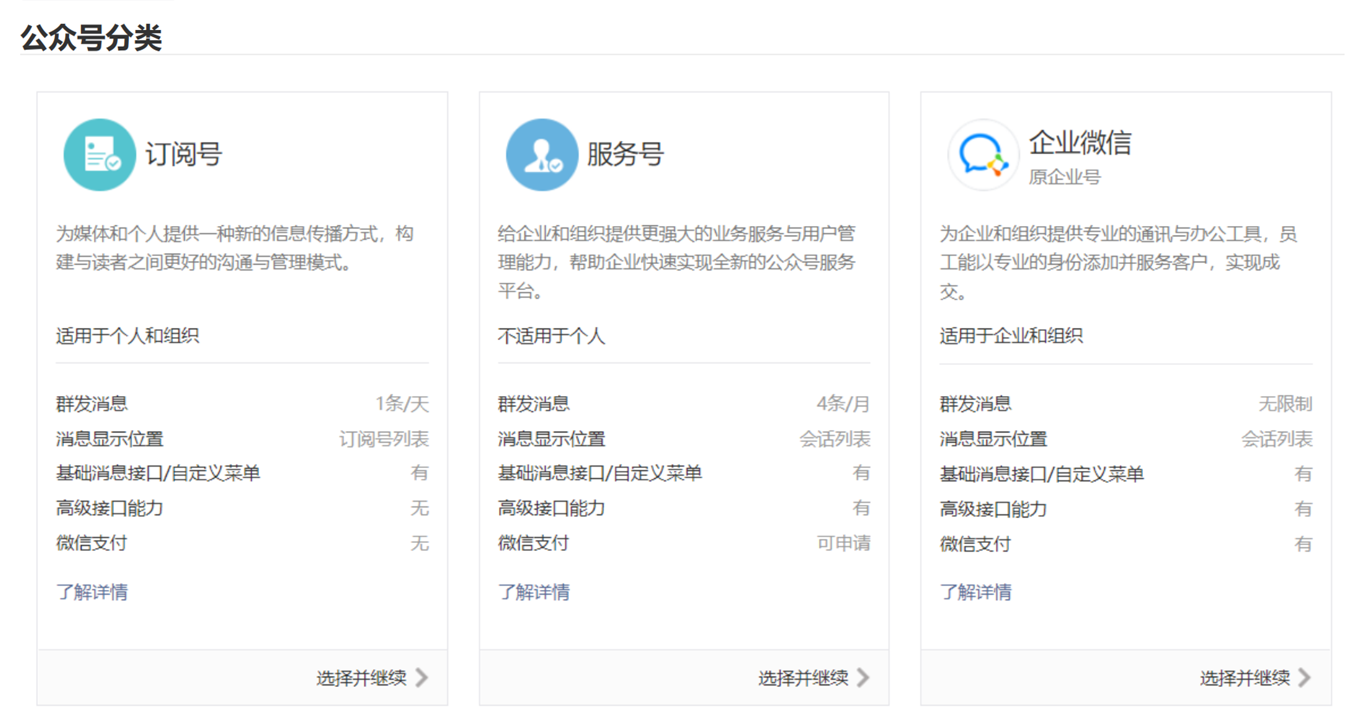Click 不适用于个人 text
Image resolution: width=1360 pixels, height=722 pixels.
click(x=552, y=336)
